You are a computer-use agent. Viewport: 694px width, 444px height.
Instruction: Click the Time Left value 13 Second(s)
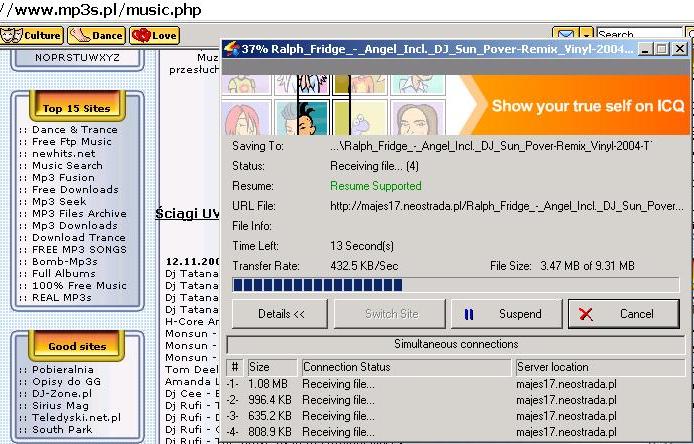pos(362,246)
